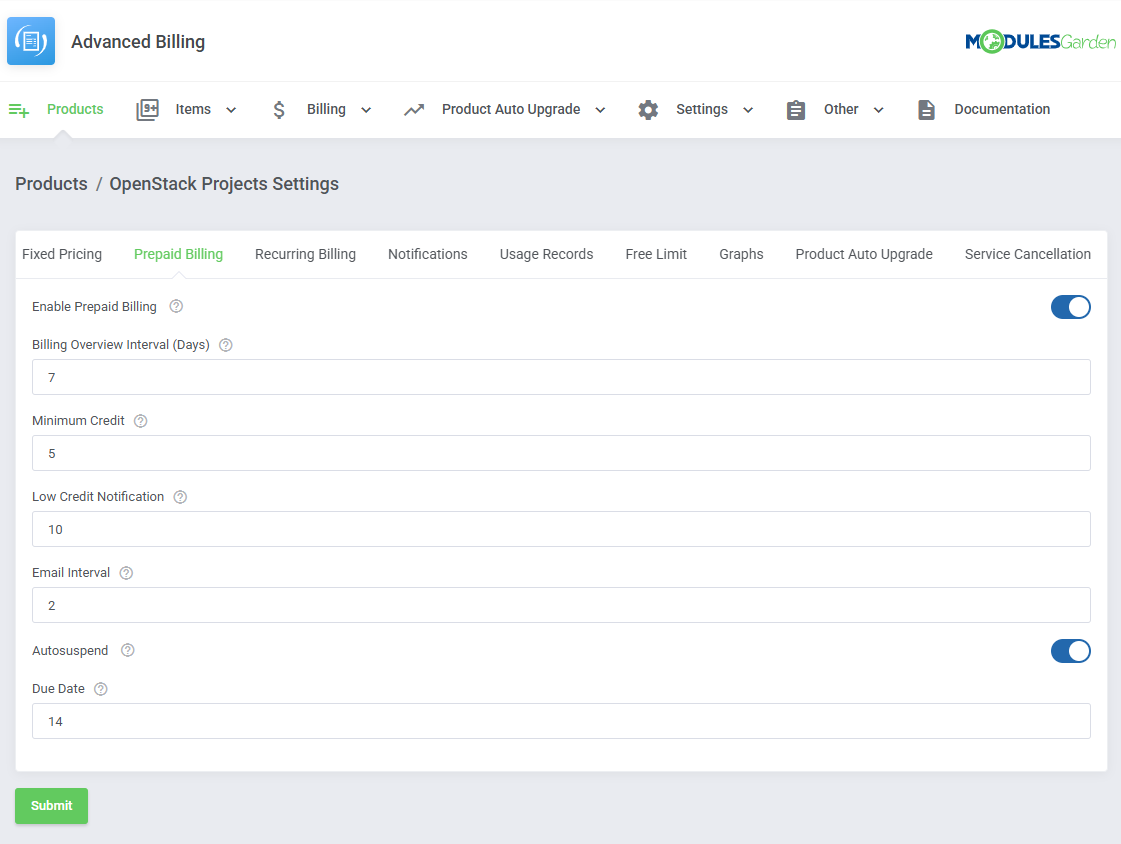Open the Product Auto Upgrade settings tab

(864, 254)
